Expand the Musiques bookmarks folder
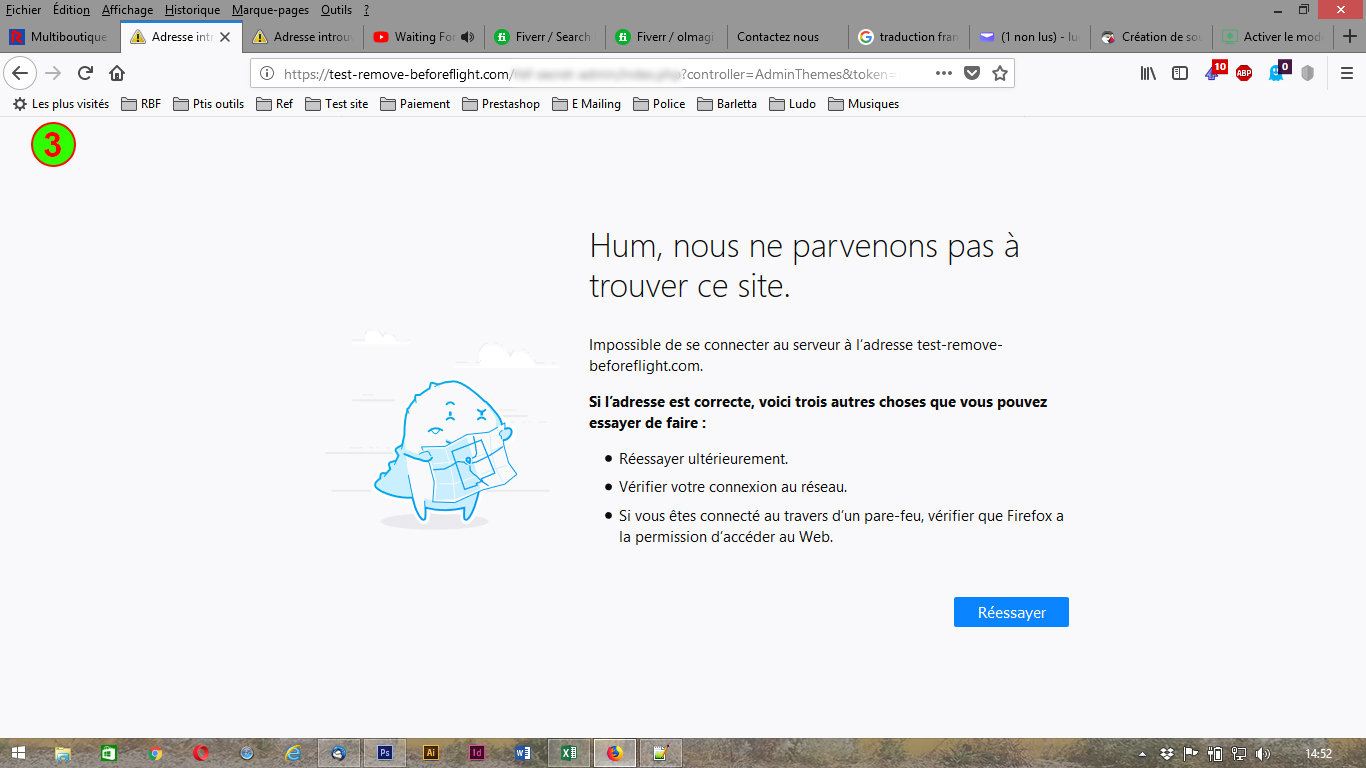 pyautogui.click(x=864, y=104)
